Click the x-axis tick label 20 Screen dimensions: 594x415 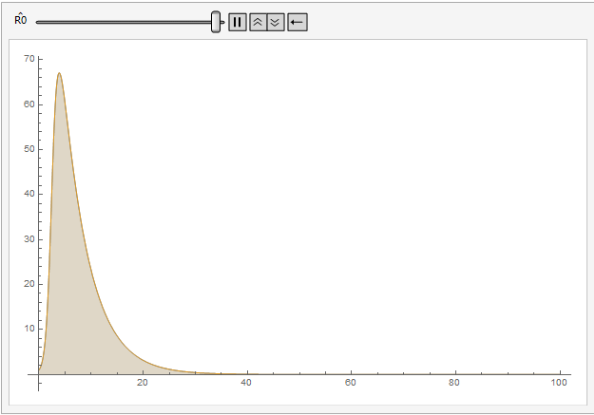click(x=142, y=382)
